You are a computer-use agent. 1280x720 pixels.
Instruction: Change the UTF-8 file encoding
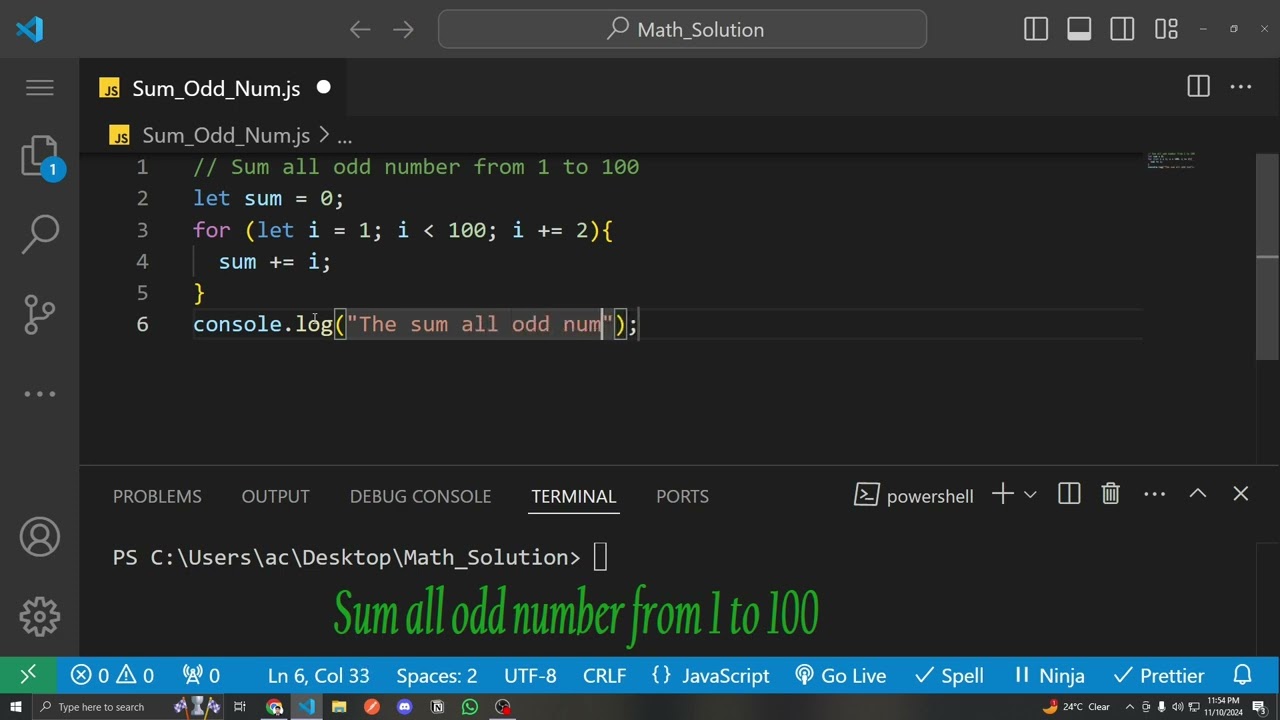coord(530,676)
